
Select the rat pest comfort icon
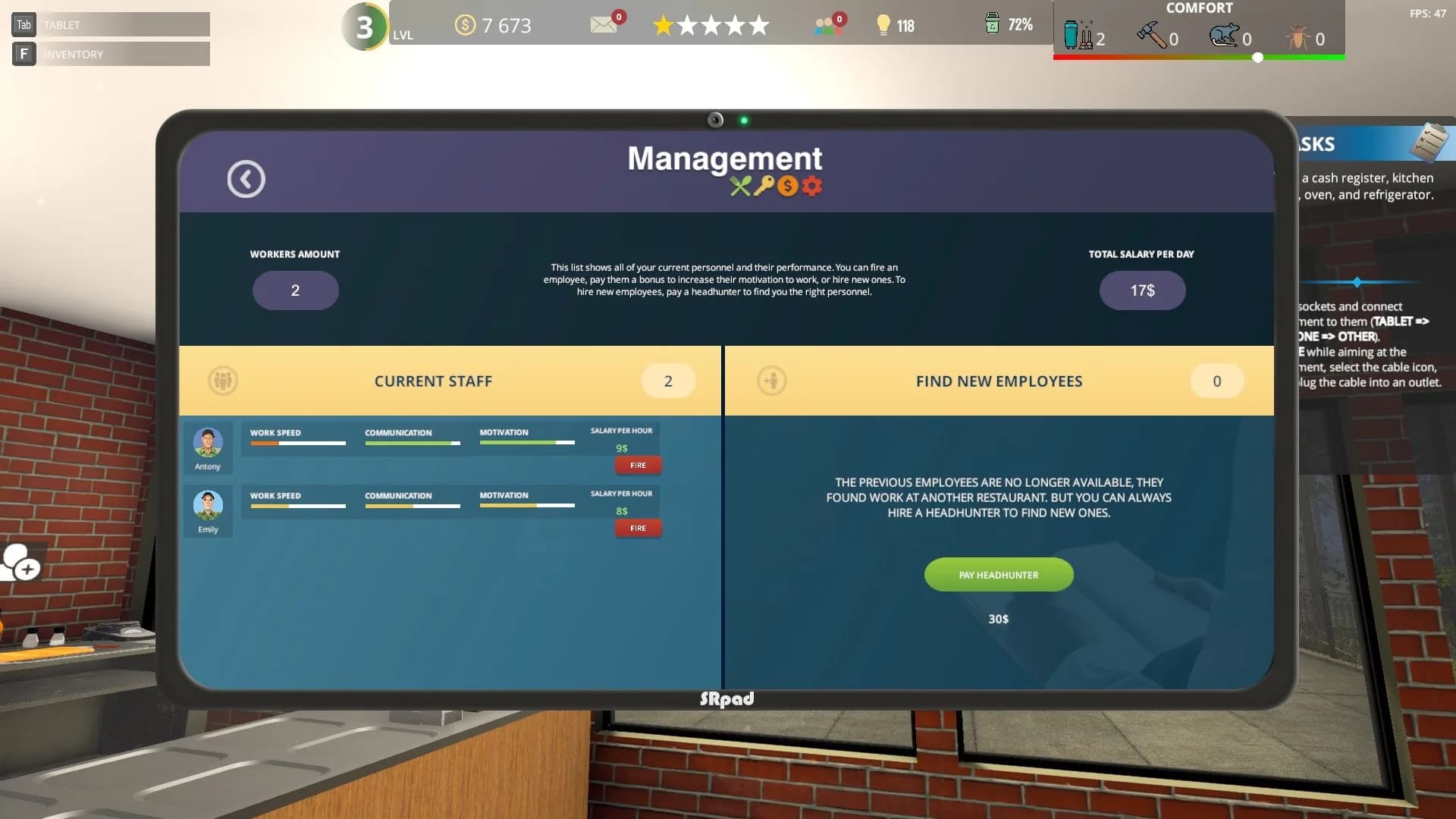[x=1223, y=35]
